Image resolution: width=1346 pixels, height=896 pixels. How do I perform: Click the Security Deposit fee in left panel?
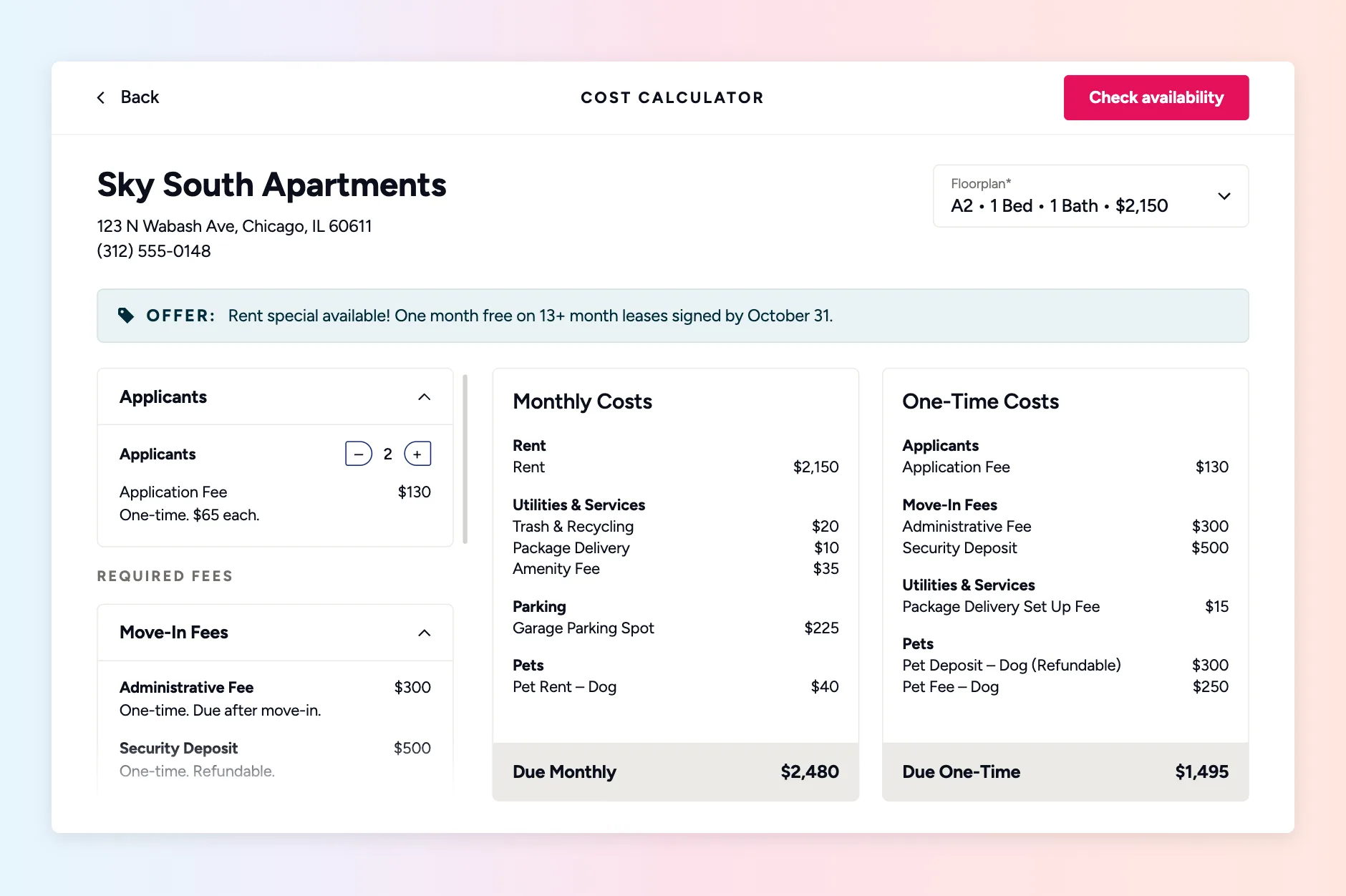(x=275, y=749)
